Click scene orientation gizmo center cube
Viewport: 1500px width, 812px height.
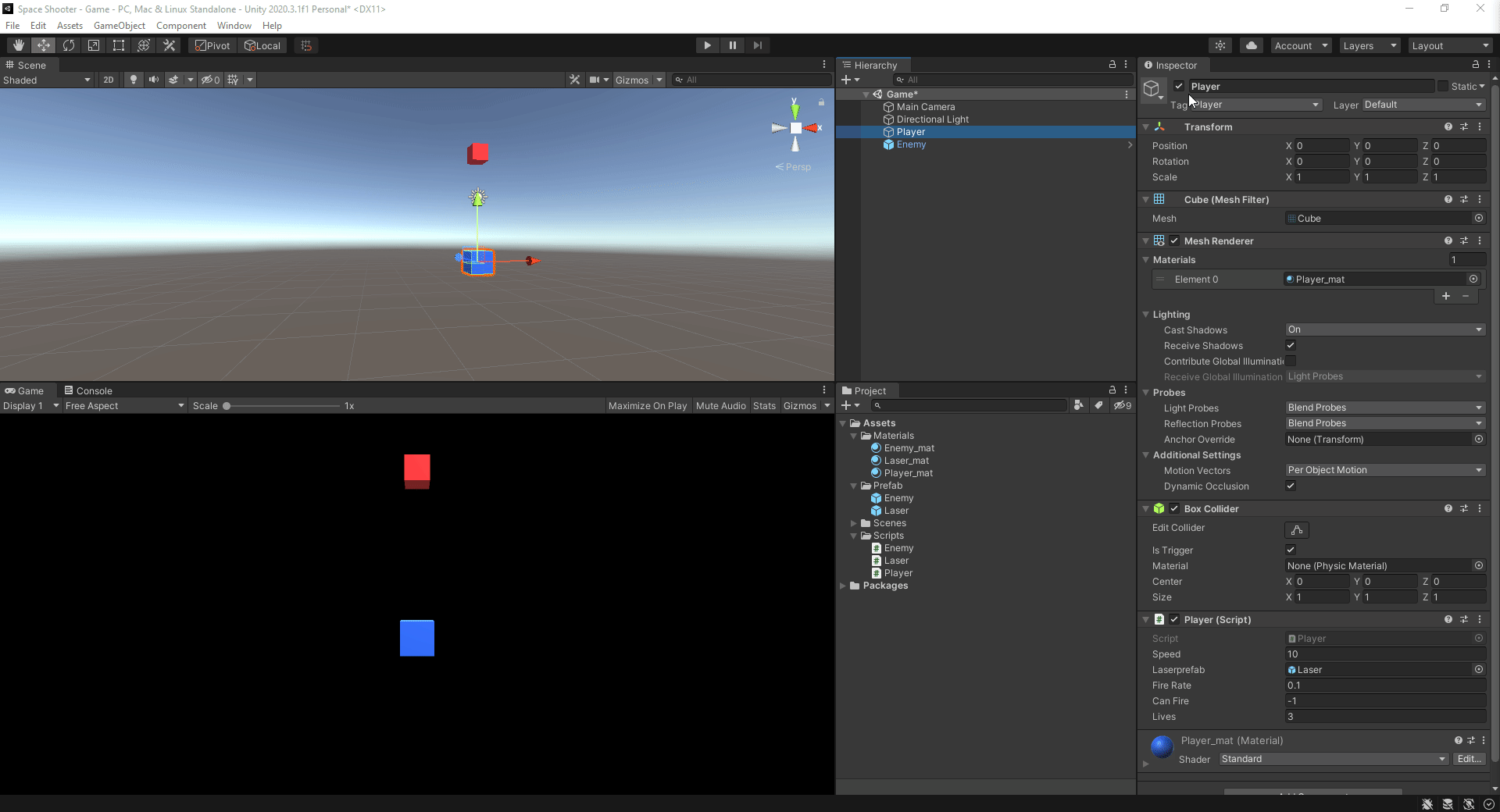795,128
